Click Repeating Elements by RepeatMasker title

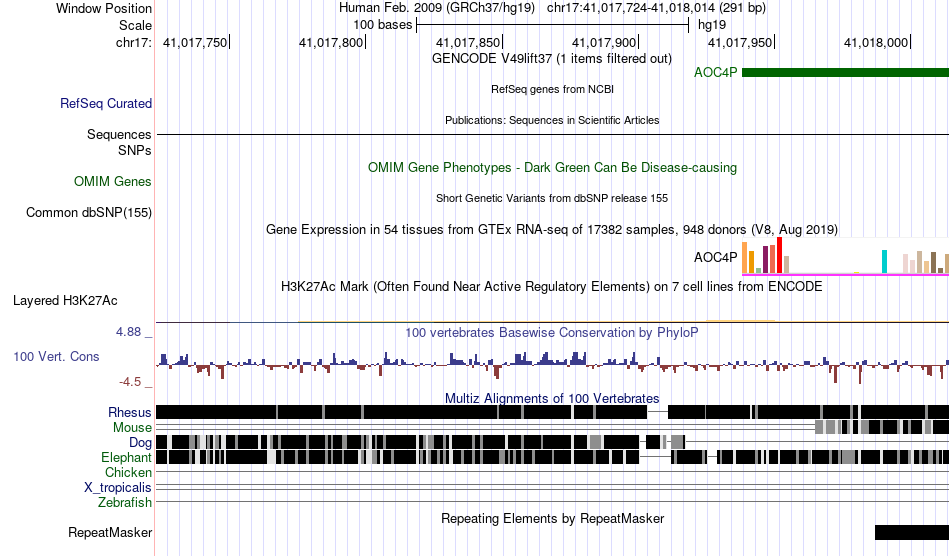click(x=553, y=519)
